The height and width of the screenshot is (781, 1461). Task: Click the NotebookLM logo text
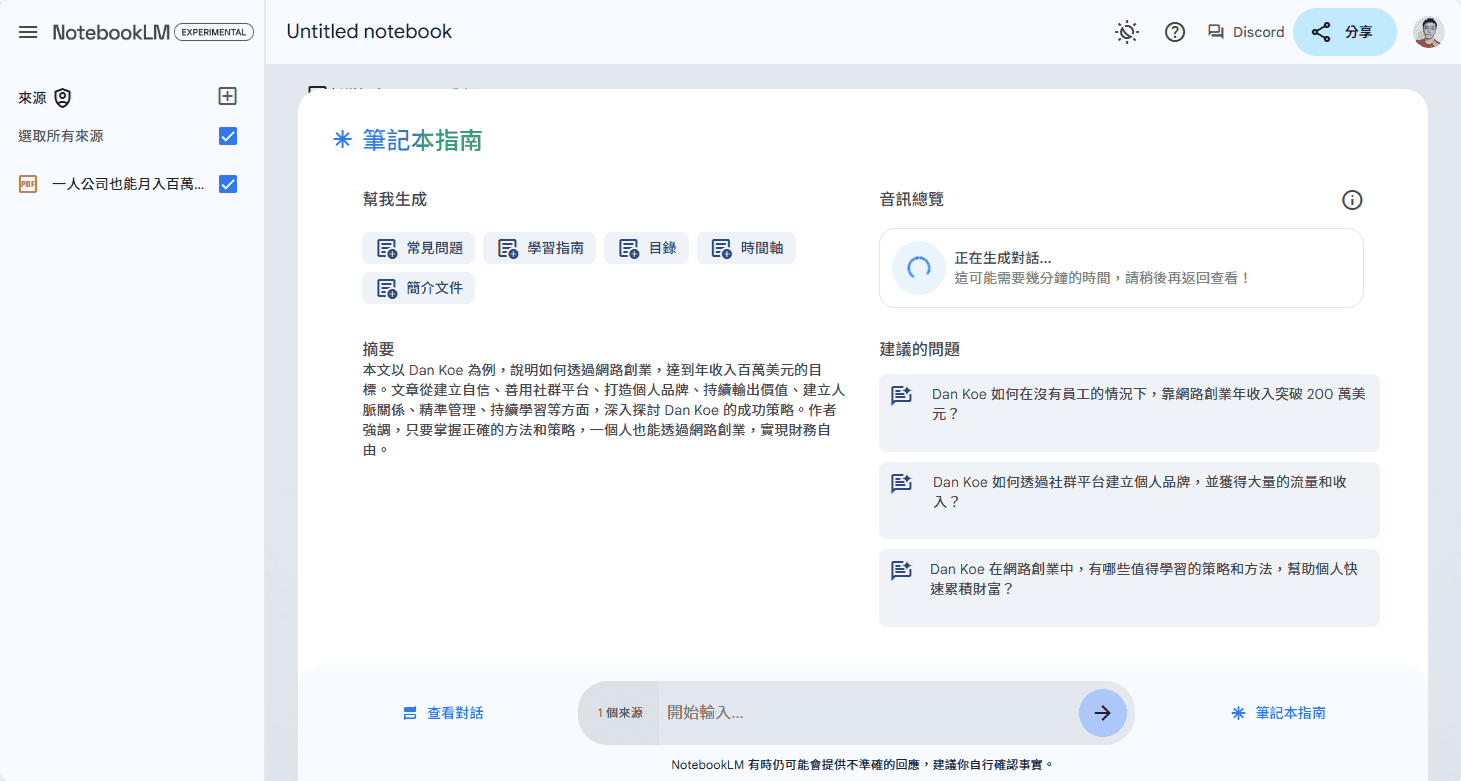[111, 32]
